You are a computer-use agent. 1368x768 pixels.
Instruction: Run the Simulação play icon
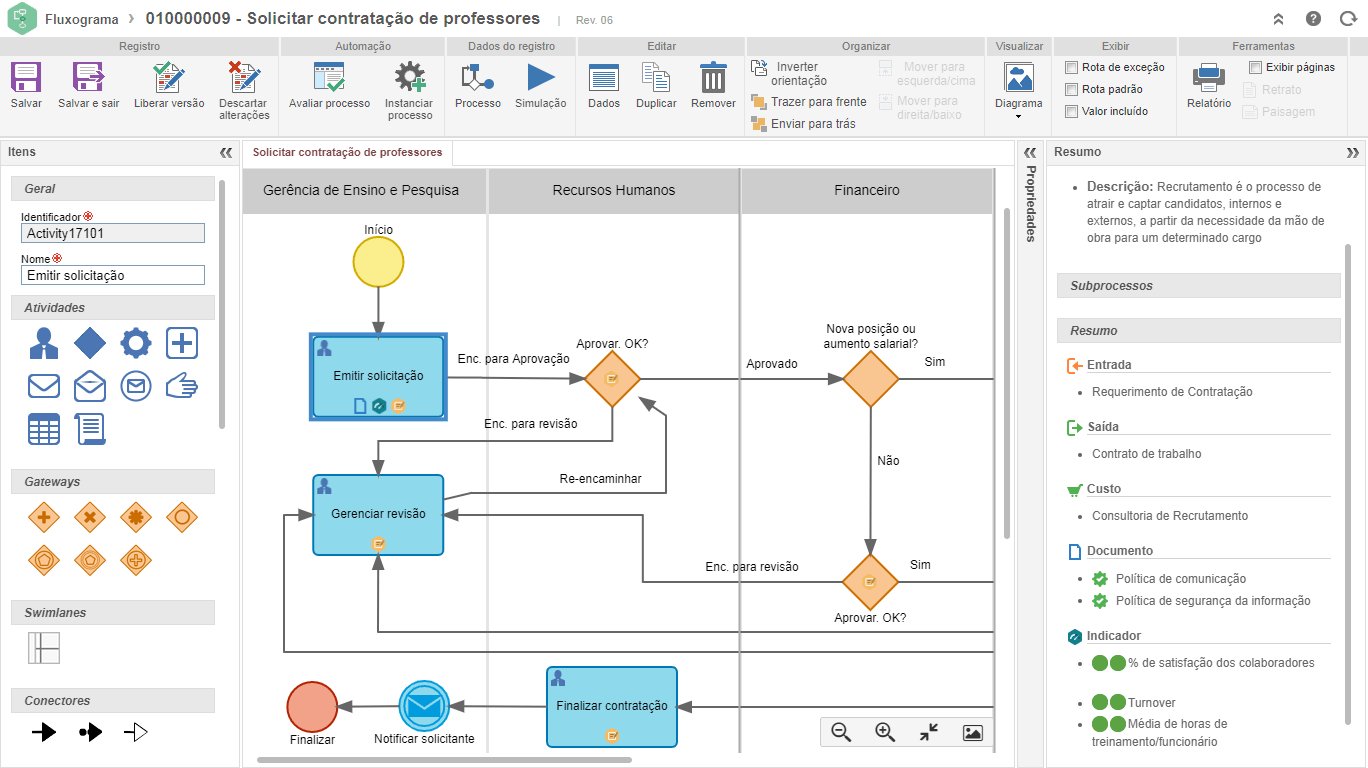(x=541, y=78)
